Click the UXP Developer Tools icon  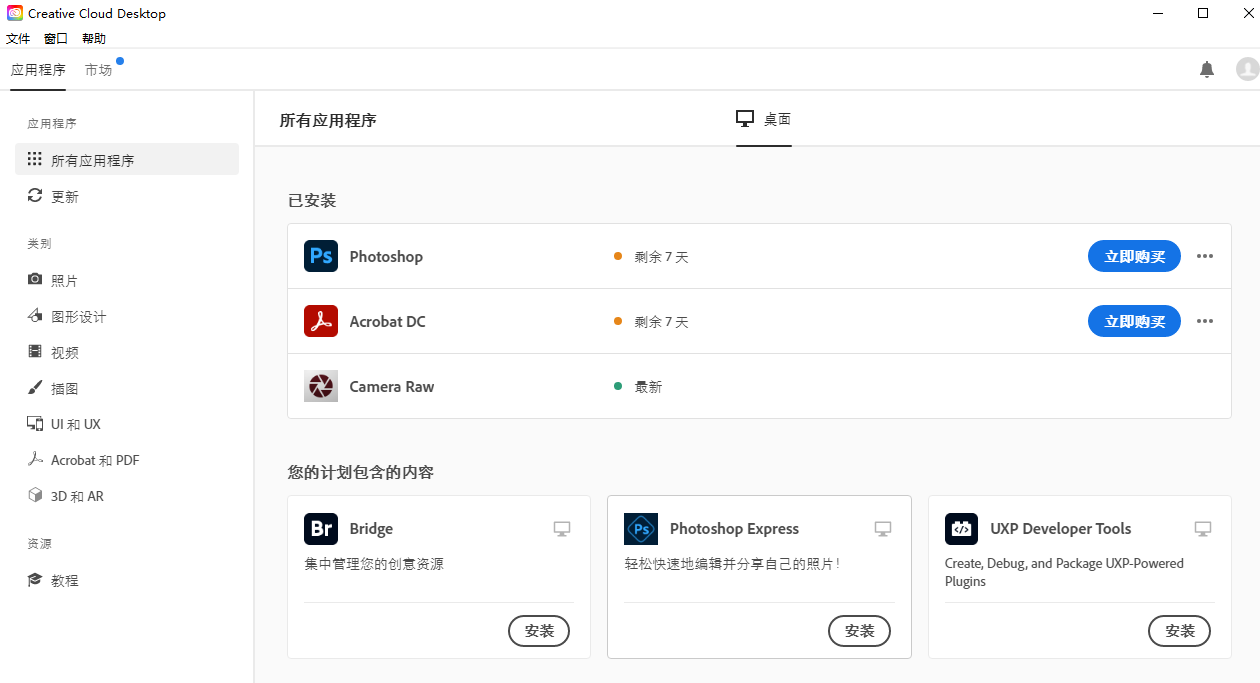[961, 529]
